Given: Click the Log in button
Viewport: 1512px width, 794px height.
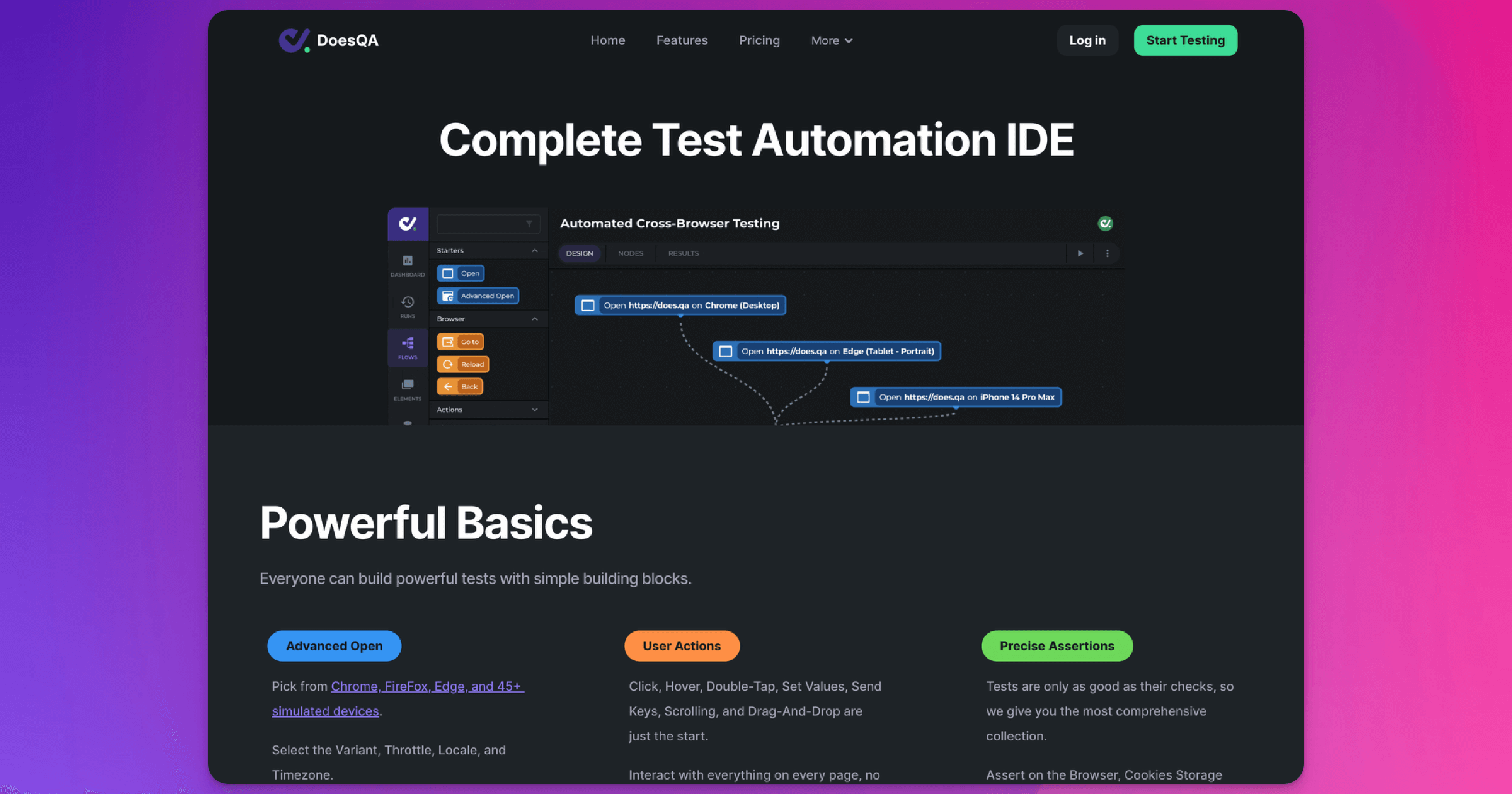Looking at the screenshot, I should [x=1087, y=40].
